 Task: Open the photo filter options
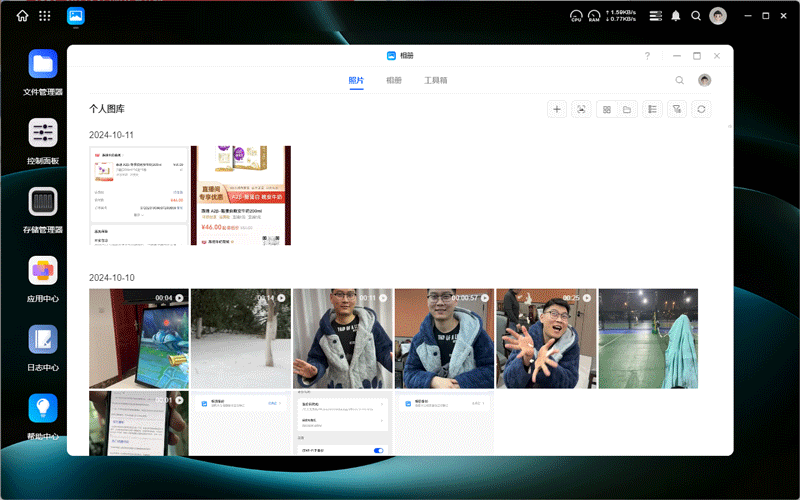[x=677, y=109]
